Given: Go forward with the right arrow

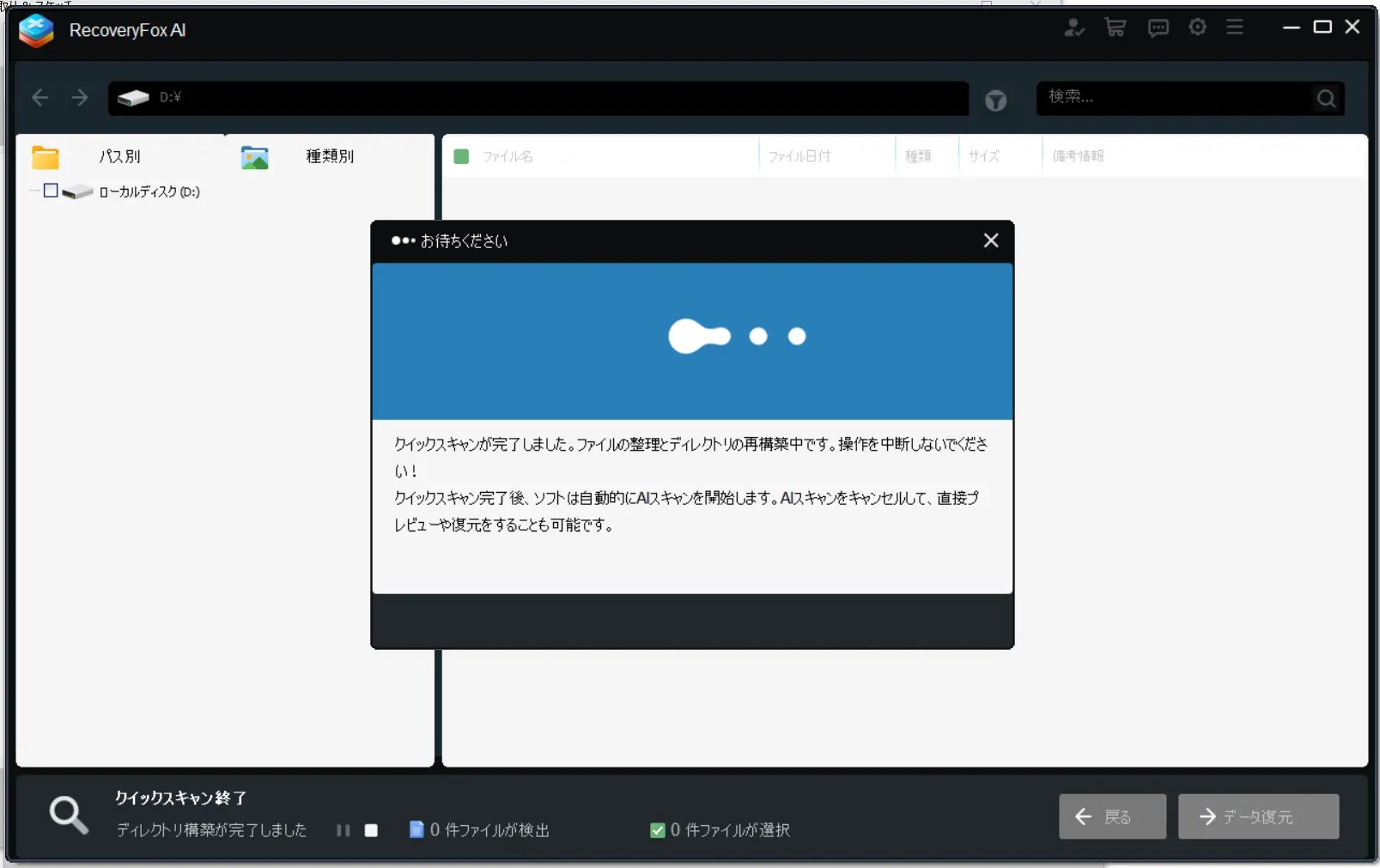Looking at the screenshot, I should coord(80,97).
